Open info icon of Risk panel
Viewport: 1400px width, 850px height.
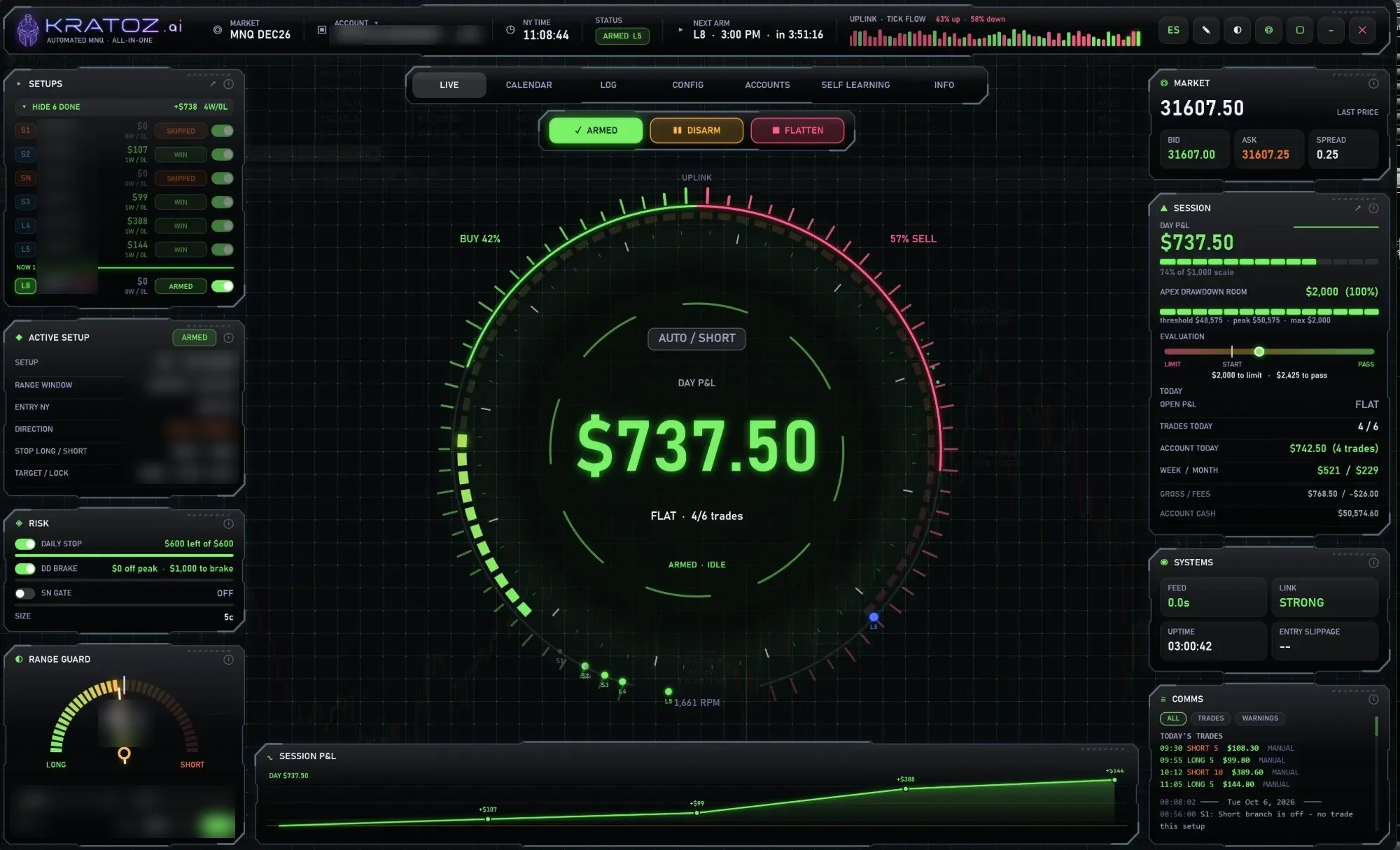[x=228, y=523]
